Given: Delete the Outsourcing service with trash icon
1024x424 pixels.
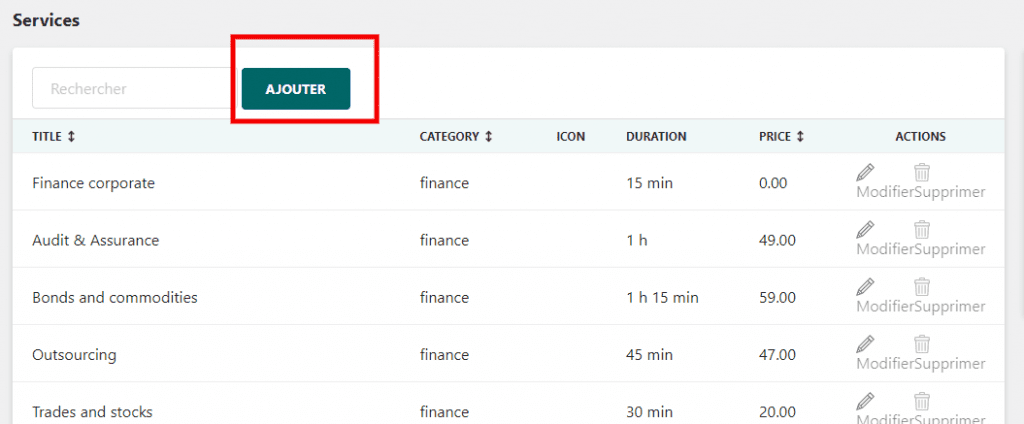Looking at the screenshot, I should 922,343.
